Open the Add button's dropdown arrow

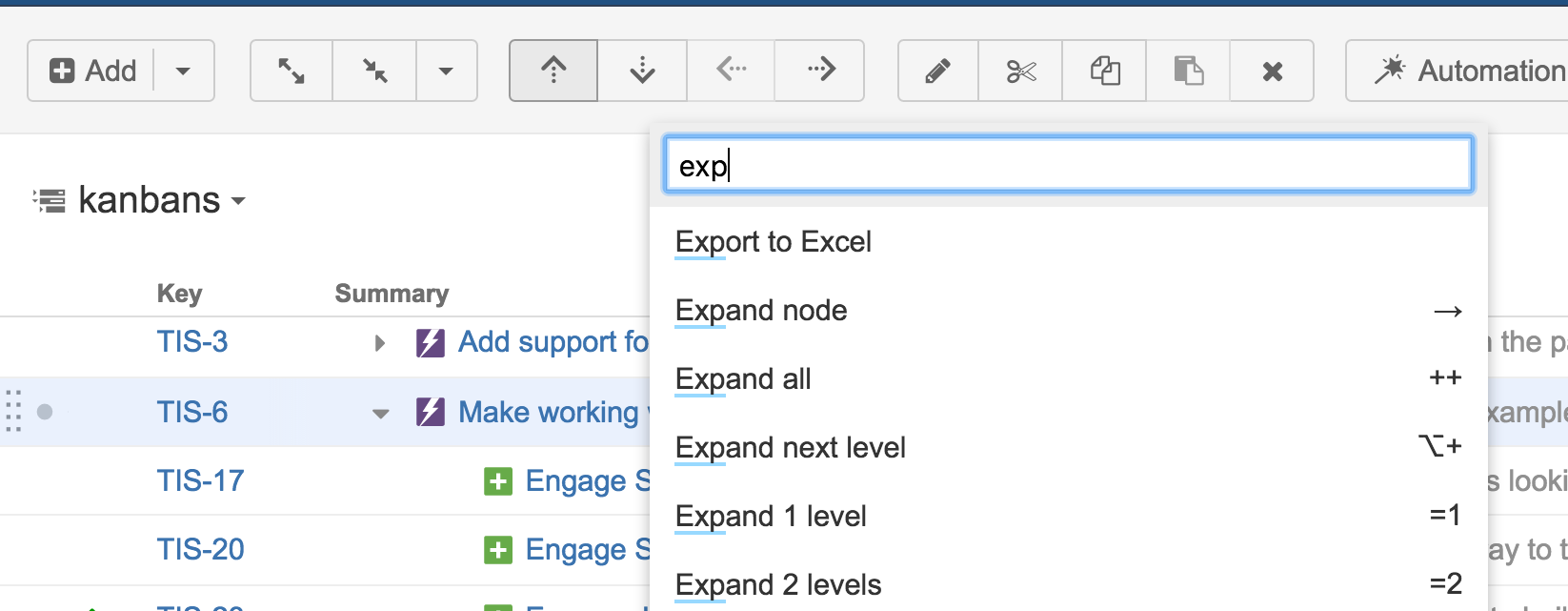coord(182,70)
